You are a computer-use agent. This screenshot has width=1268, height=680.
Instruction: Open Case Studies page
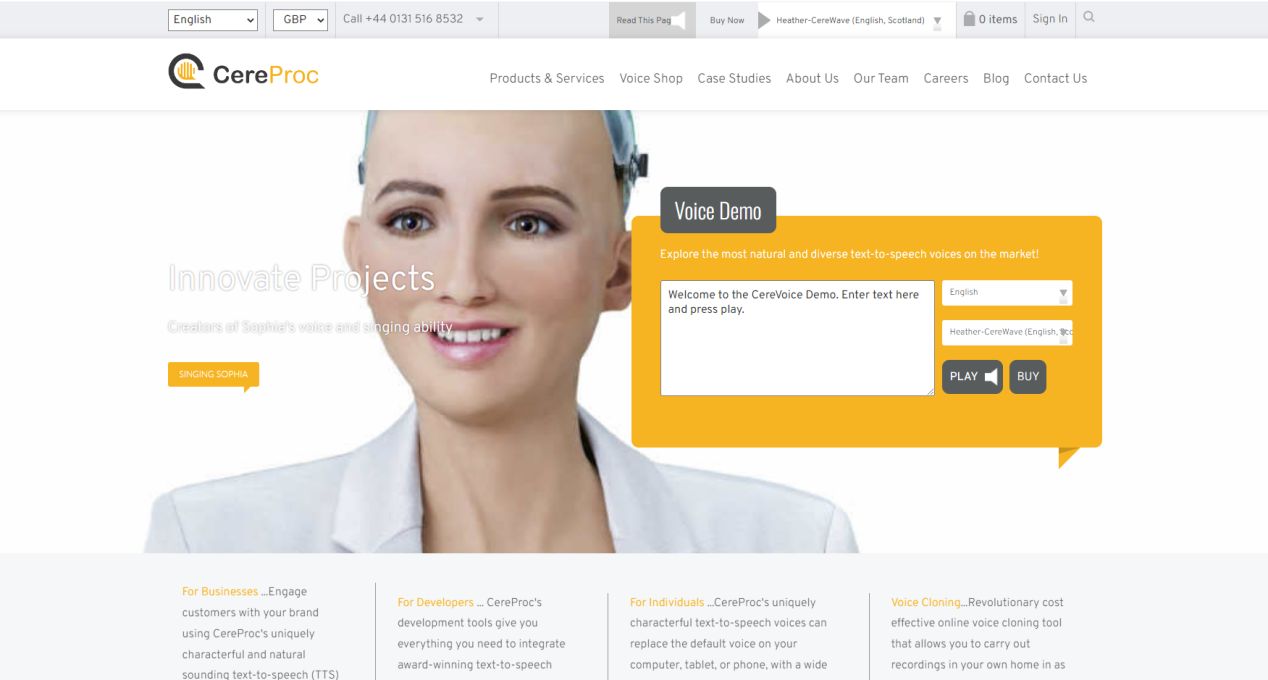pos(734,78)
